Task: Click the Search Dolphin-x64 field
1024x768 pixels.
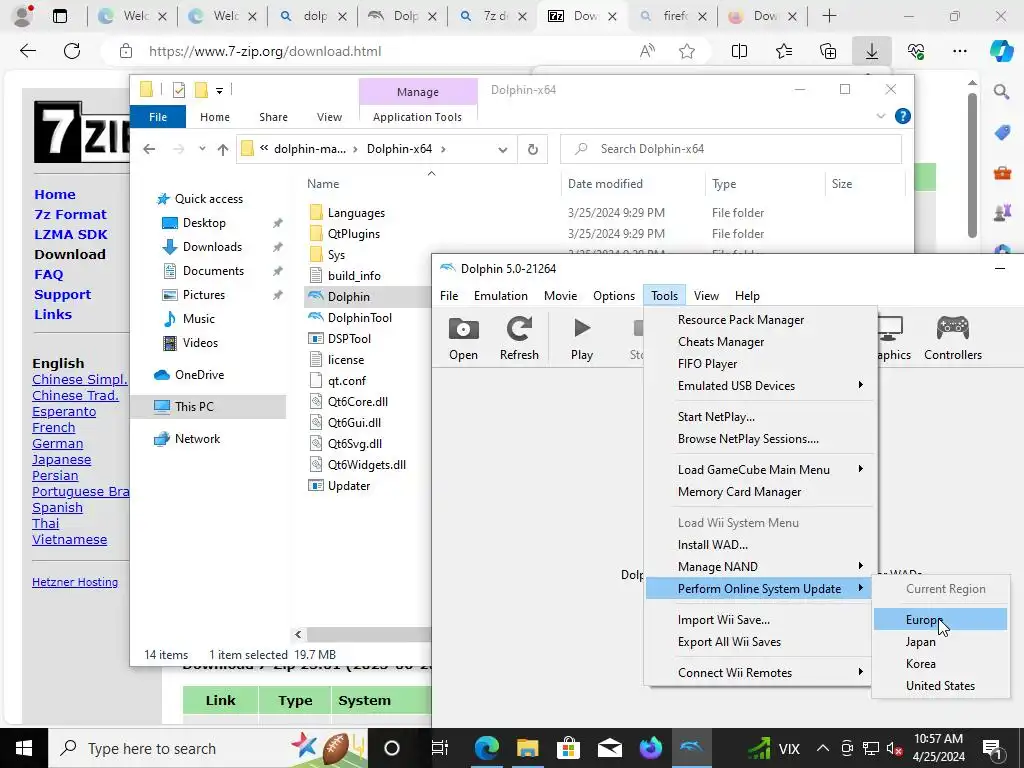Action: click(731, 149)
